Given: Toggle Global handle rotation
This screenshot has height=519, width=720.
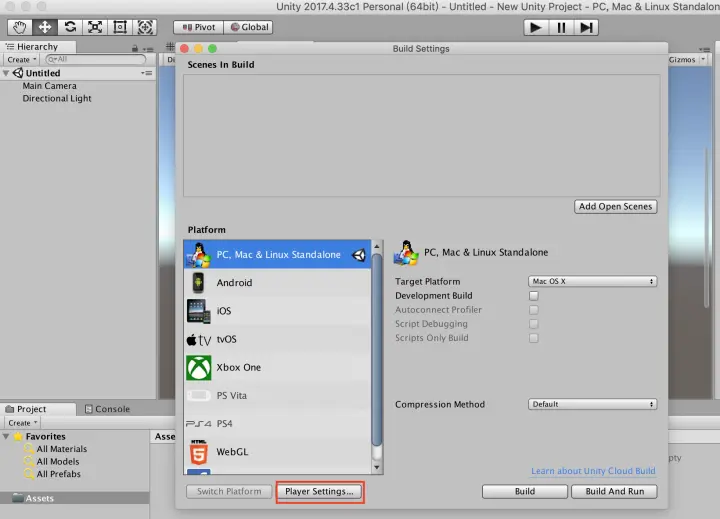Looking at the screenshot, I should coord(249,27).
